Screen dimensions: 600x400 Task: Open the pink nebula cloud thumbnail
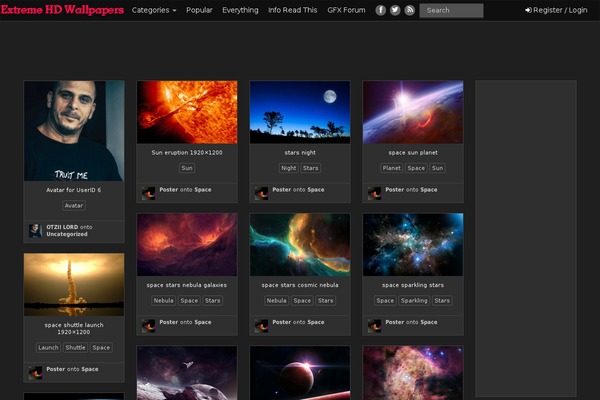pos(413,373)
